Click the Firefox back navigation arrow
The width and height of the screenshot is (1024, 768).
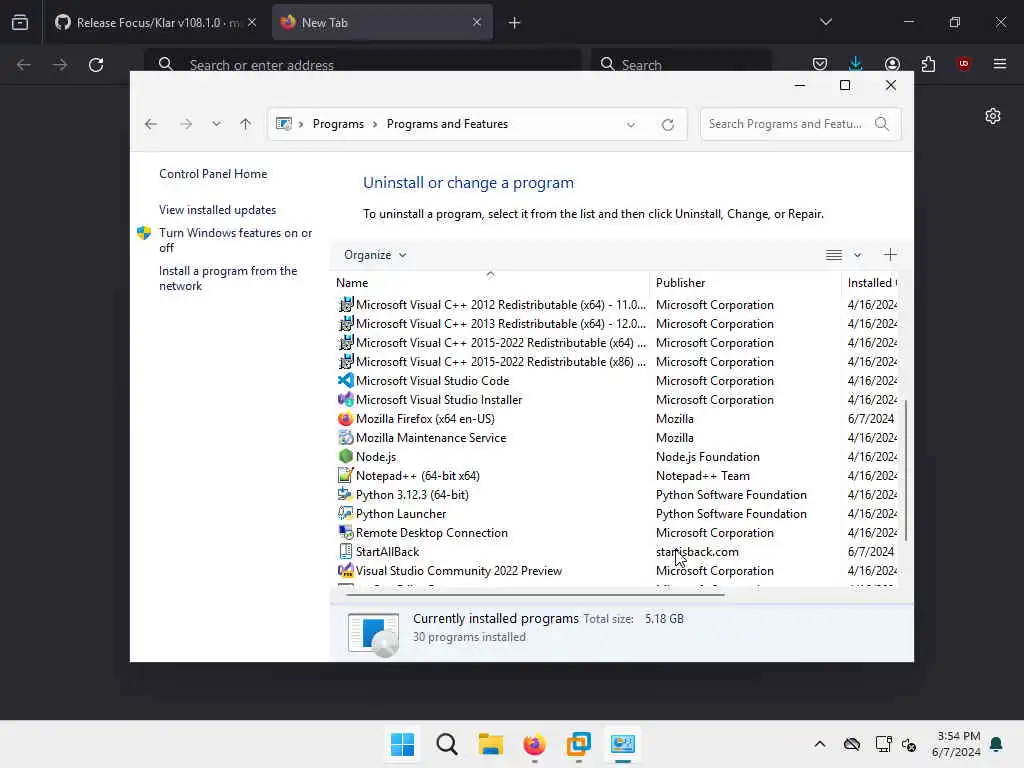point(24,65)
